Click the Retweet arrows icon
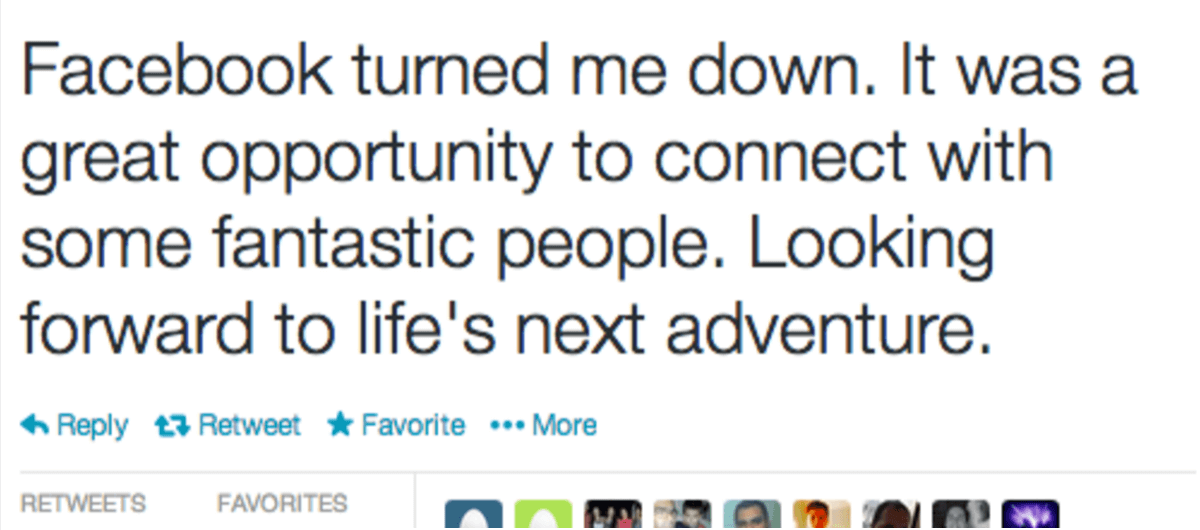This screenshot has height=530, width=1200. pos(170,426)
